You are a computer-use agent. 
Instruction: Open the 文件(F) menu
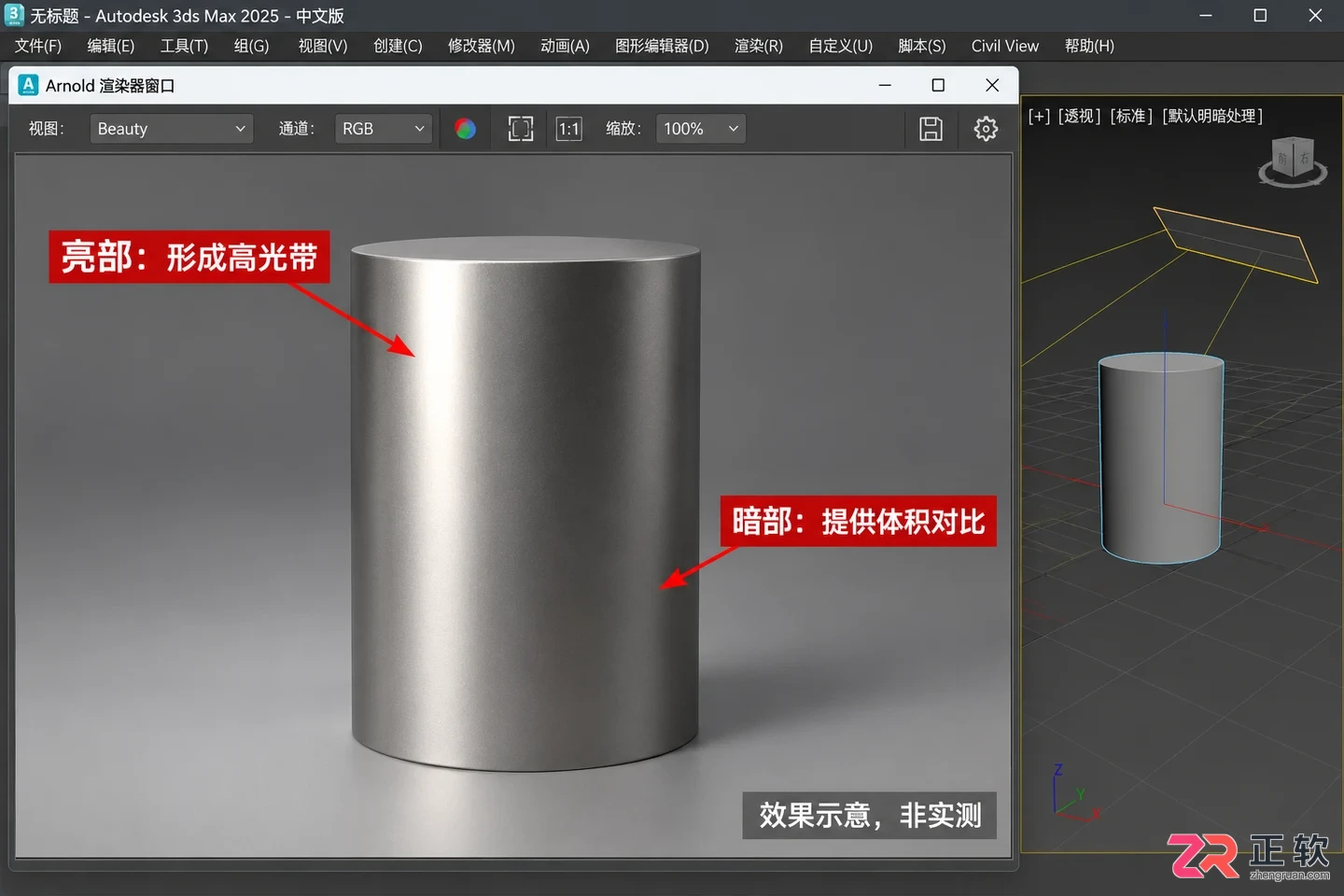38,46
